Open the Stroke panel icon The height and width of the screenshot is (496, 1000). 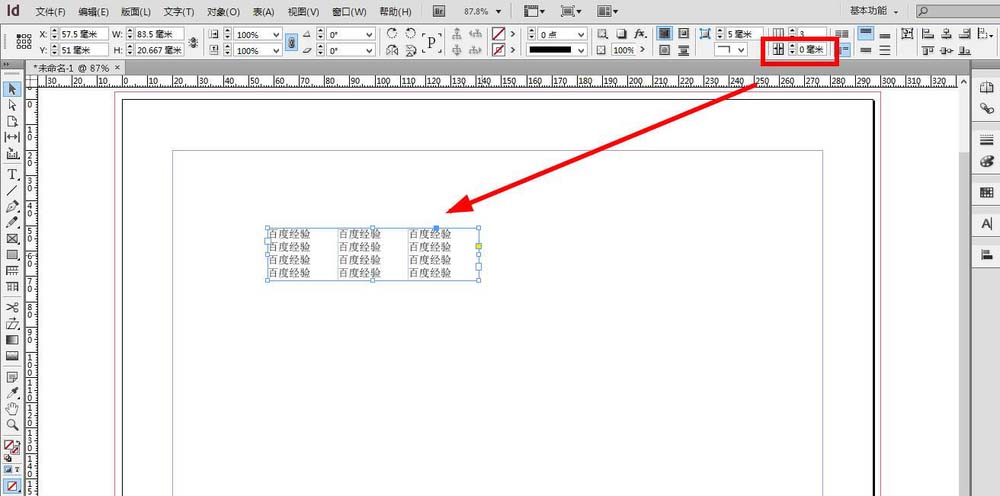(x=986, y=140)
